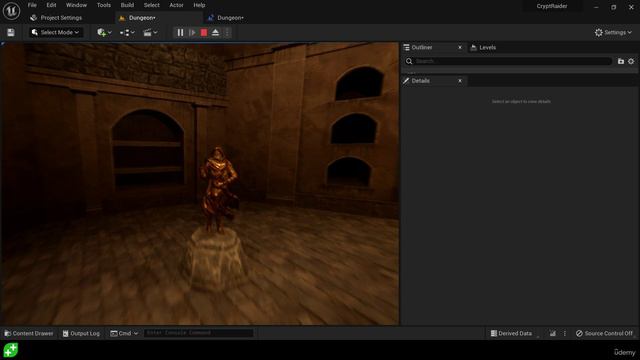
Task: Open the Derived Data menu
Action: (x=511, y=333)
